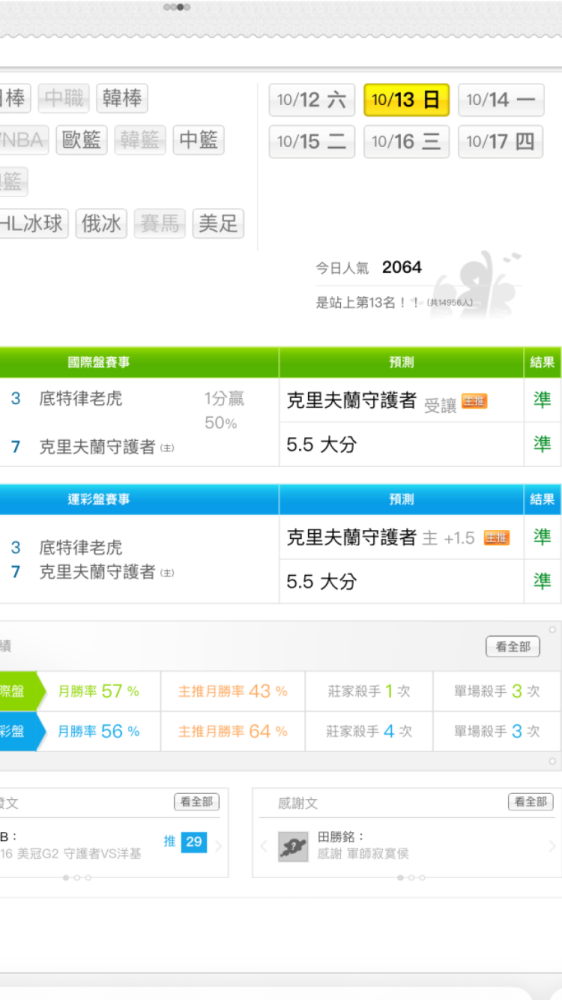Select the active page indicator dot at top
Image resolution: width=562 pixels, height=1000 pixels.
tap(181, 7)
